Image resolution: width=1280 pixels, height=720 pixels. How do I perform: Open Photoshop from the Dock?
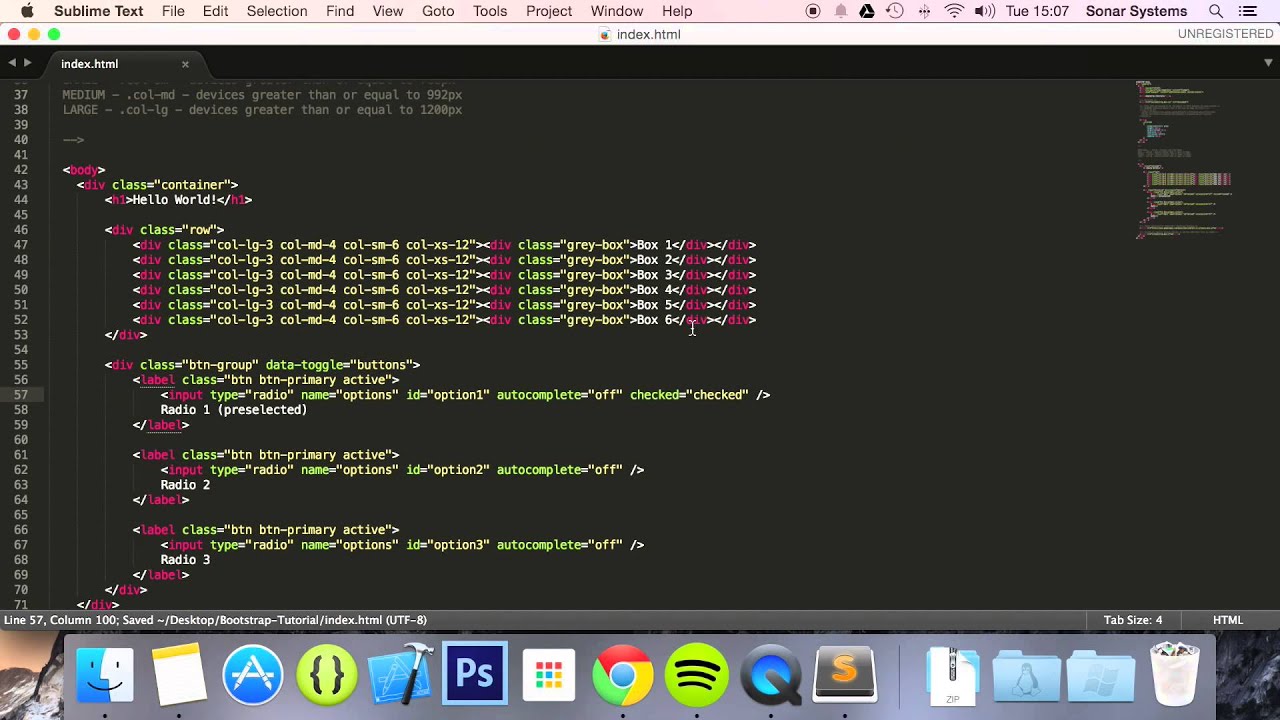pyautogui.click(x=475, y=674)
